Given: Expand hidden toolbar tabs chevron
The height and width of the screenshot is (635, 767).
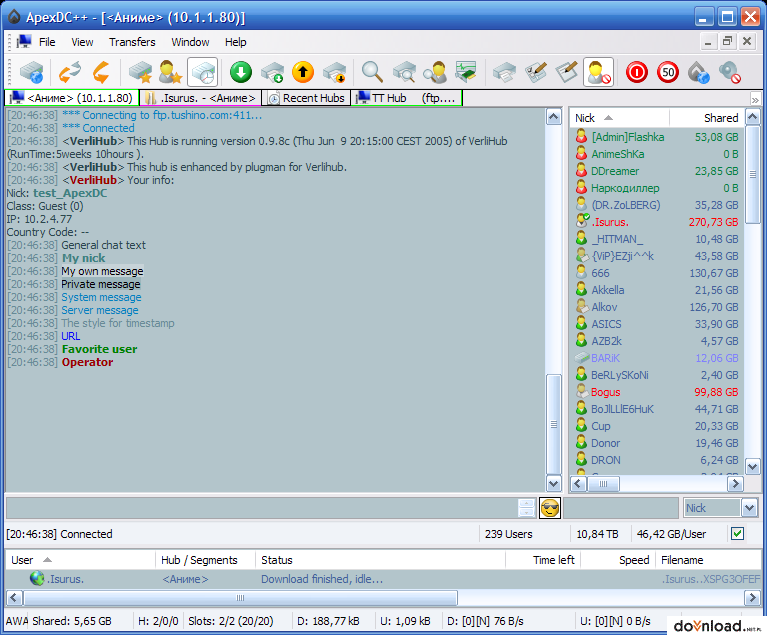Looking at the screenshot, I should (755, 100).
